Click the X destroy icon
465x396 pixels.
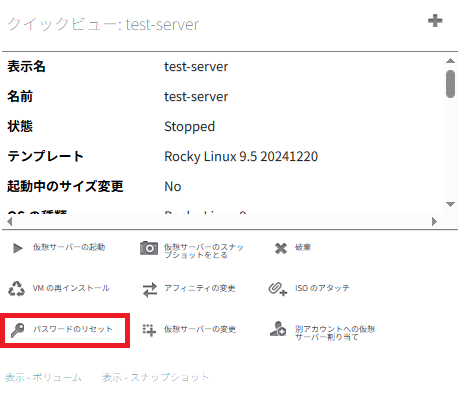click(281, 248)
